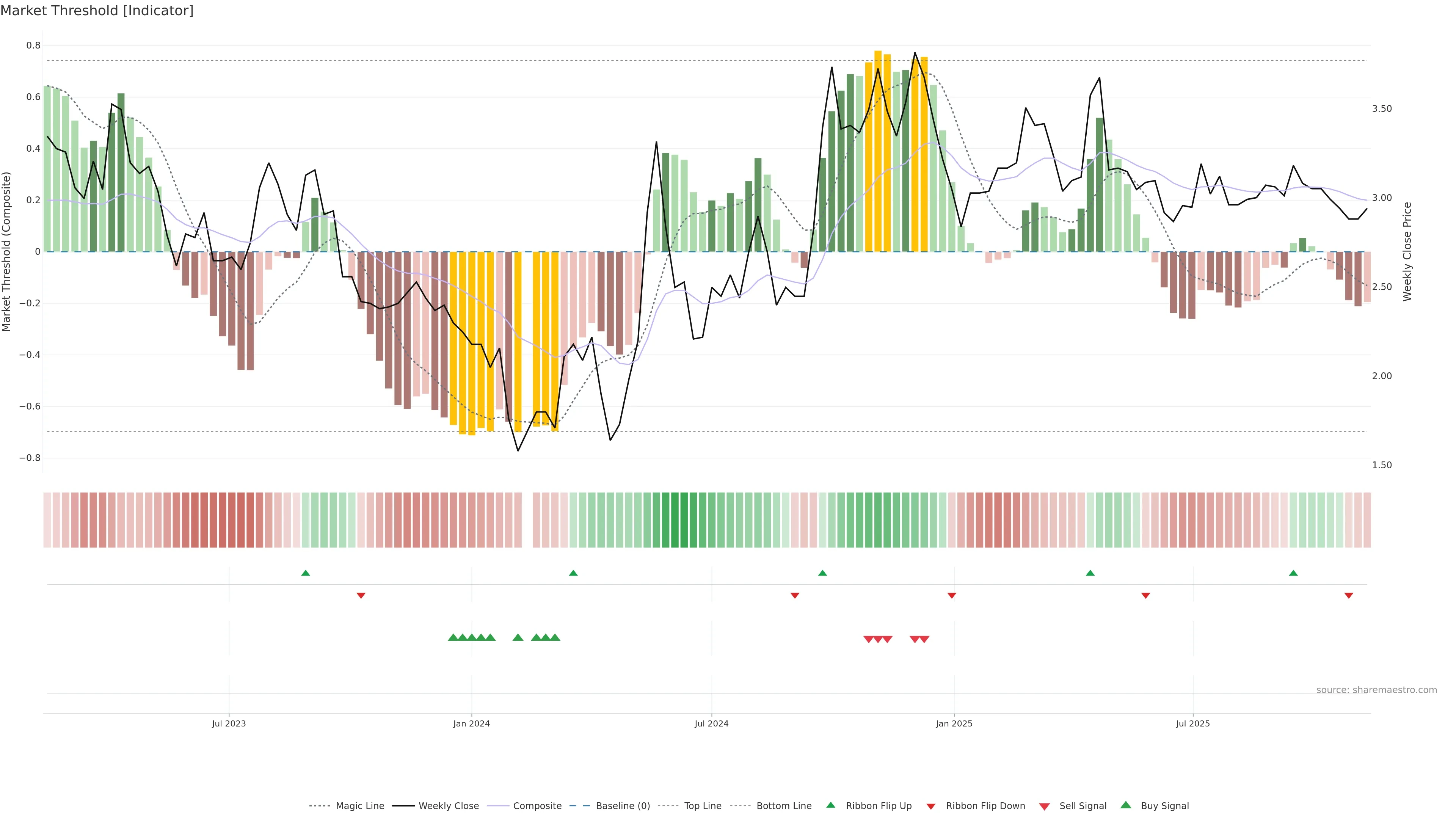Image resolution: width=1456 pixels, height=819 pixels.
Task: Click the Top Line legend entry
Action: pos(703,806)
